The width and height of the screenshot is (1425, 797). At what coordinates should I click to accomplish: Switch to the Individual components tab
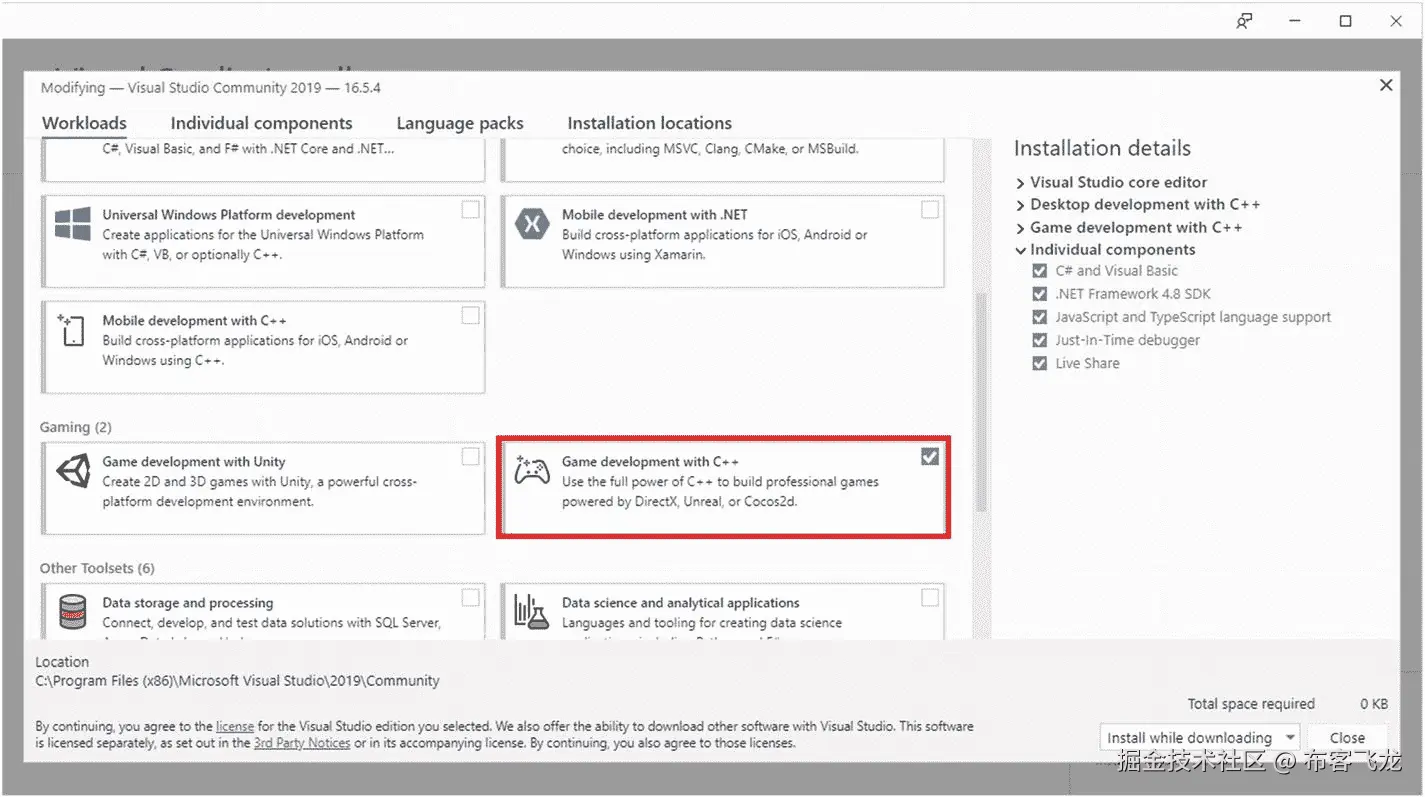pyautogui.click(x=261, y=123)
